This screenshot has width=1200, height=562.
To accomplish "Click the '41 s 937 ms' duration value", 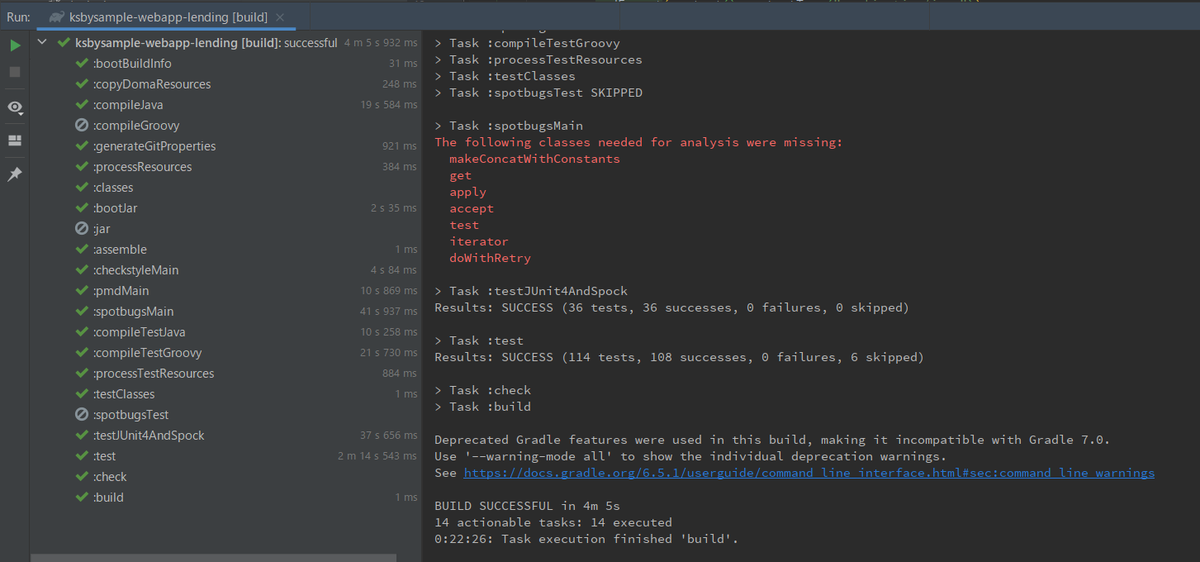I will point(388,312).
